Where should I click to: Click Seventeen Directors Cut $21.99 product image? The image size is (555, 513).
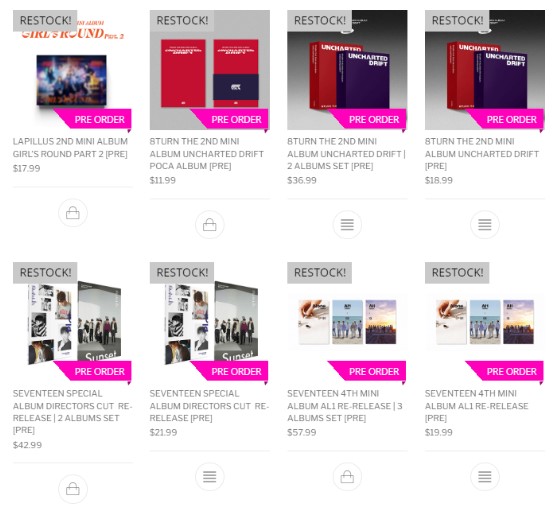pyautogui.click(x=210, y=322)
